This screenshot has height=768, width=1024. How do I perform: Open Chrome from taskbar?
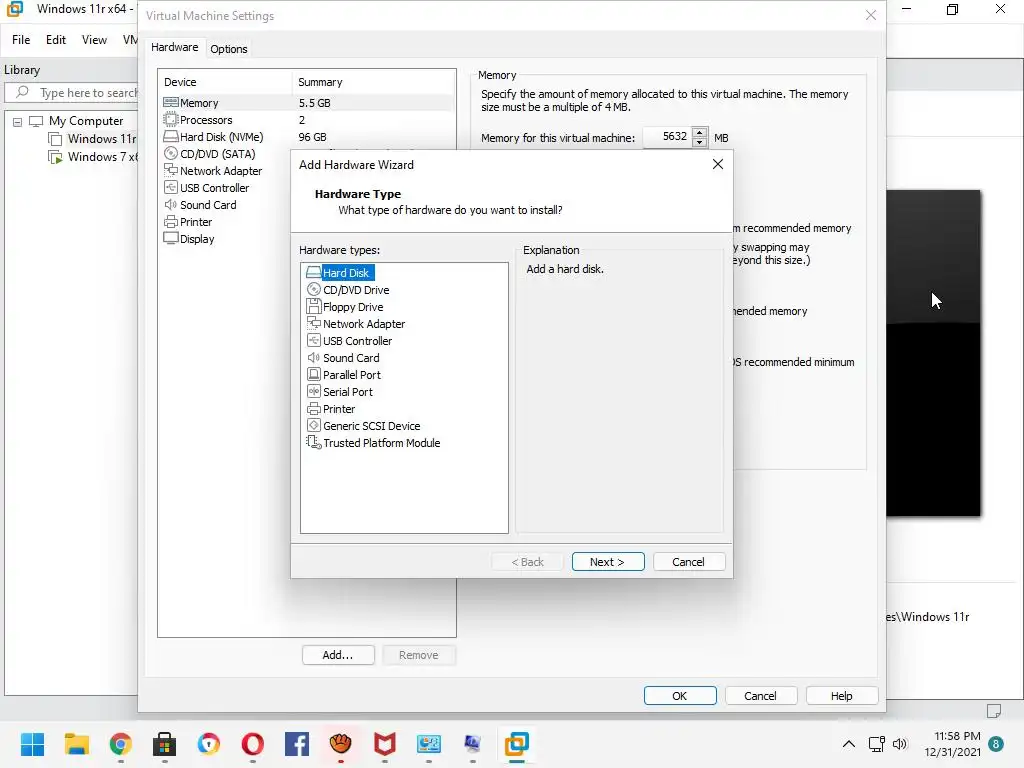pyautogui.click(x=121, y=744)
